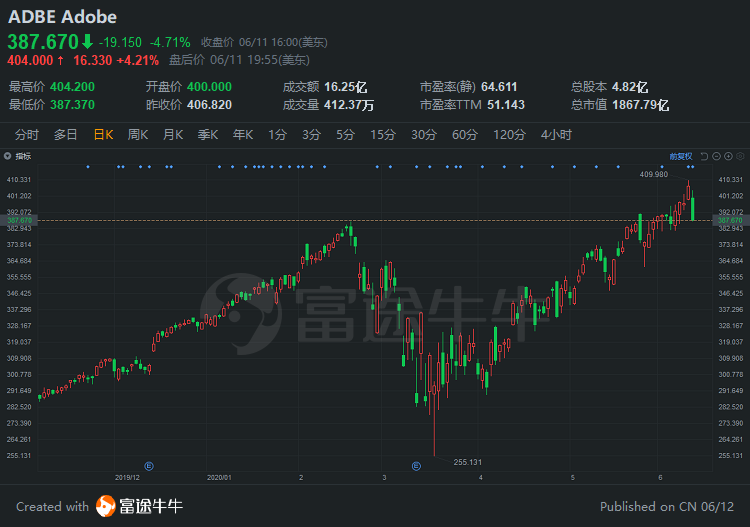750x527 pixels.
Task: Click the 最低价 value 387.370
Action: pos(72,105)
